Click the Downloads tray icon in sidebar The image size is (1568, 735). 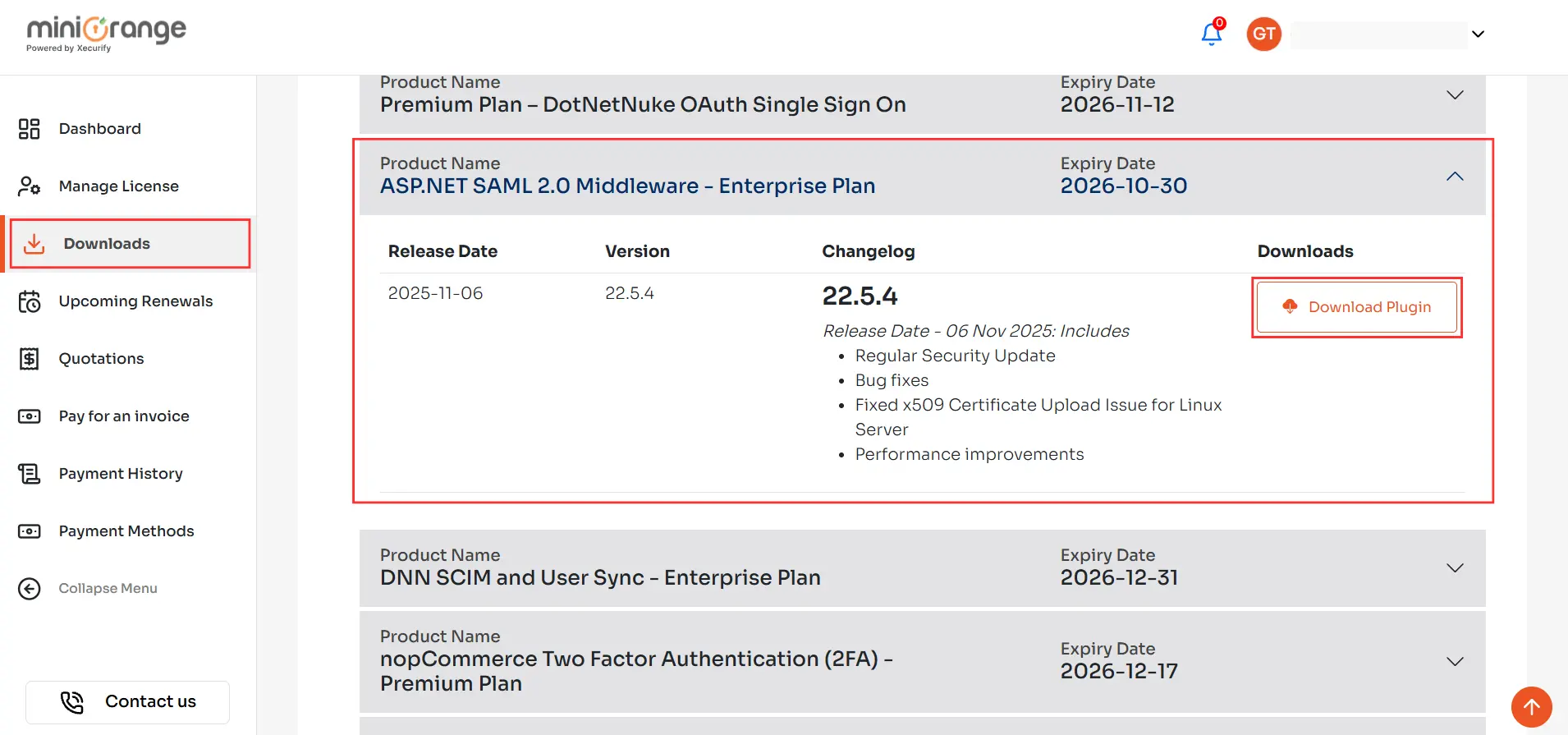(x=34, y=244)
